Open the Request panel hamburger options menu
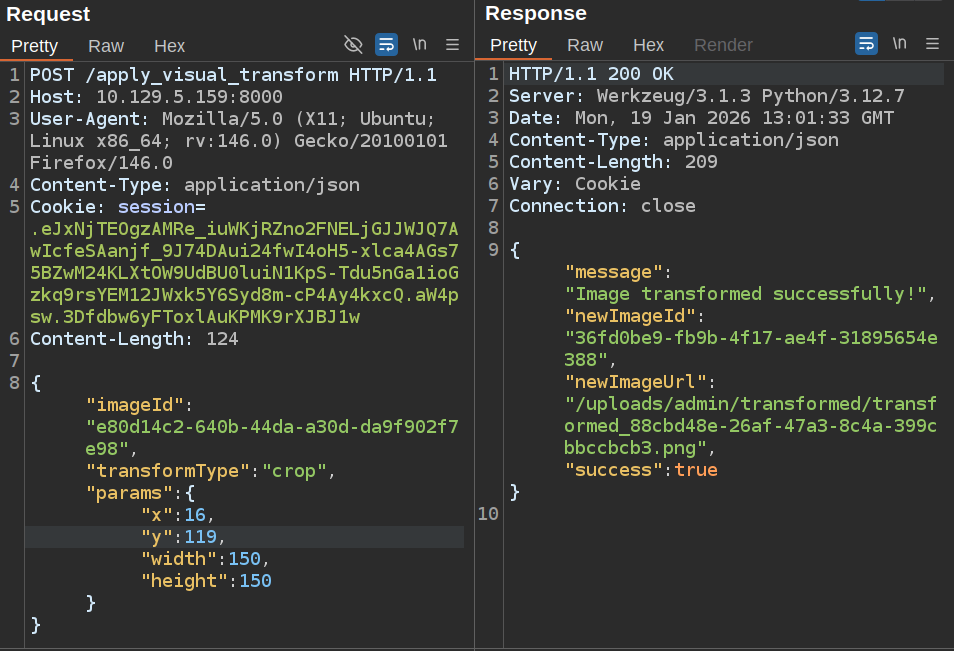The width and height of the screenshot is (954, 651). pos(452,44)
